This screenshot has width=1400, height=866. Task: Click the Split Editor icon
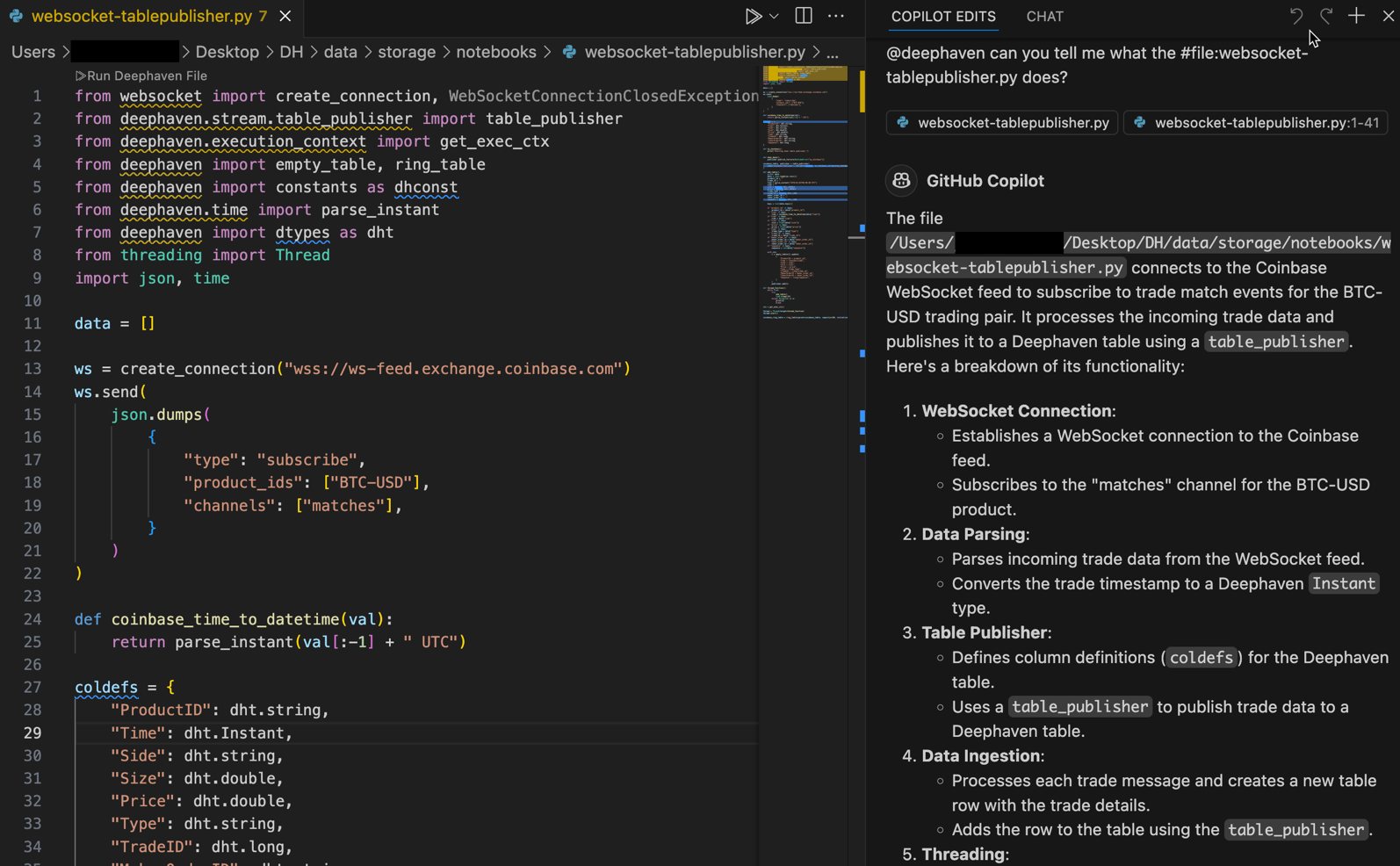coord(803,17)
